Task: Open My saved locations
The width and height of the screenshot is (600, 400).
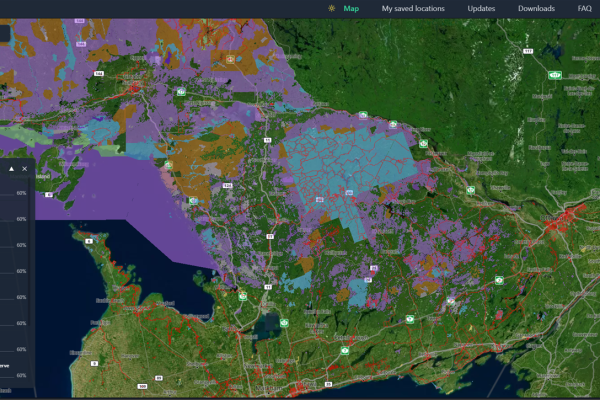Action: click(x=413, y=9)
